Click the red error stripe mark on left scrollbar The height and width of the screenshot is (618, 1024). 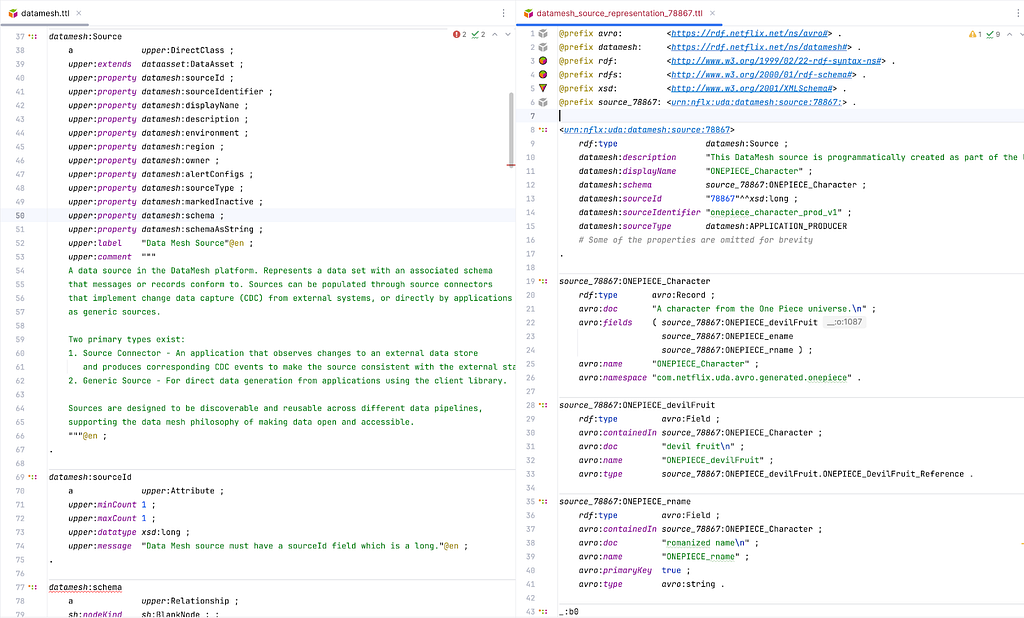511,165
